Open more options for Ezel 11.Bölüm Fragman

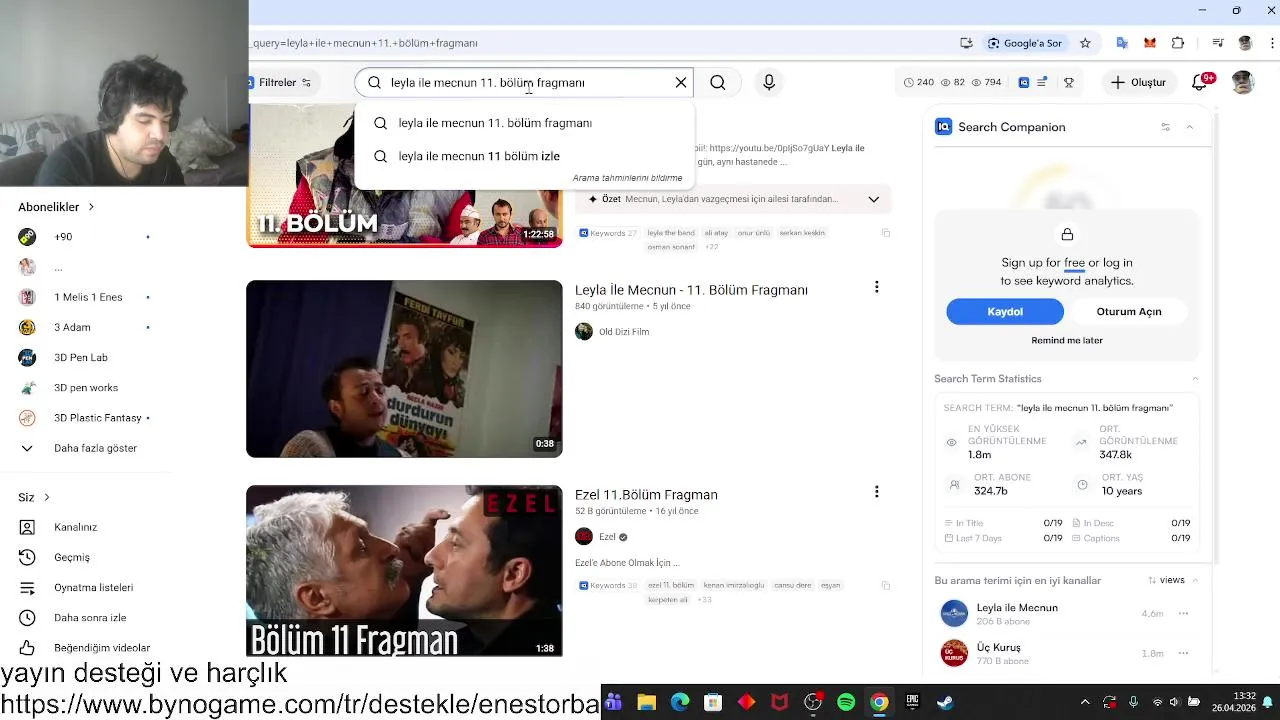pyautogui.click(x=877, y=492)
